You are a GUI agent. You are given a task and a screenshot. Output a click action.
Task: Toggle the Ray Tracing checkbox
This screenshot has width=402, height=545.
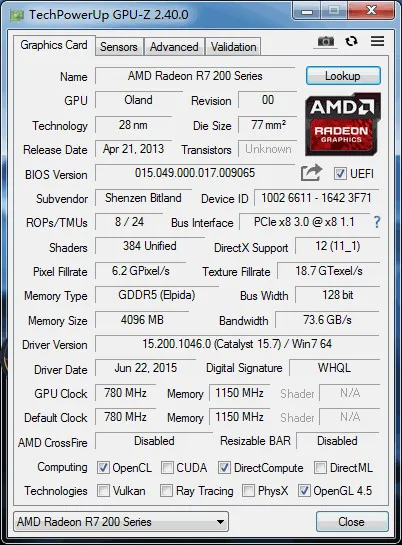click(166, 491)
